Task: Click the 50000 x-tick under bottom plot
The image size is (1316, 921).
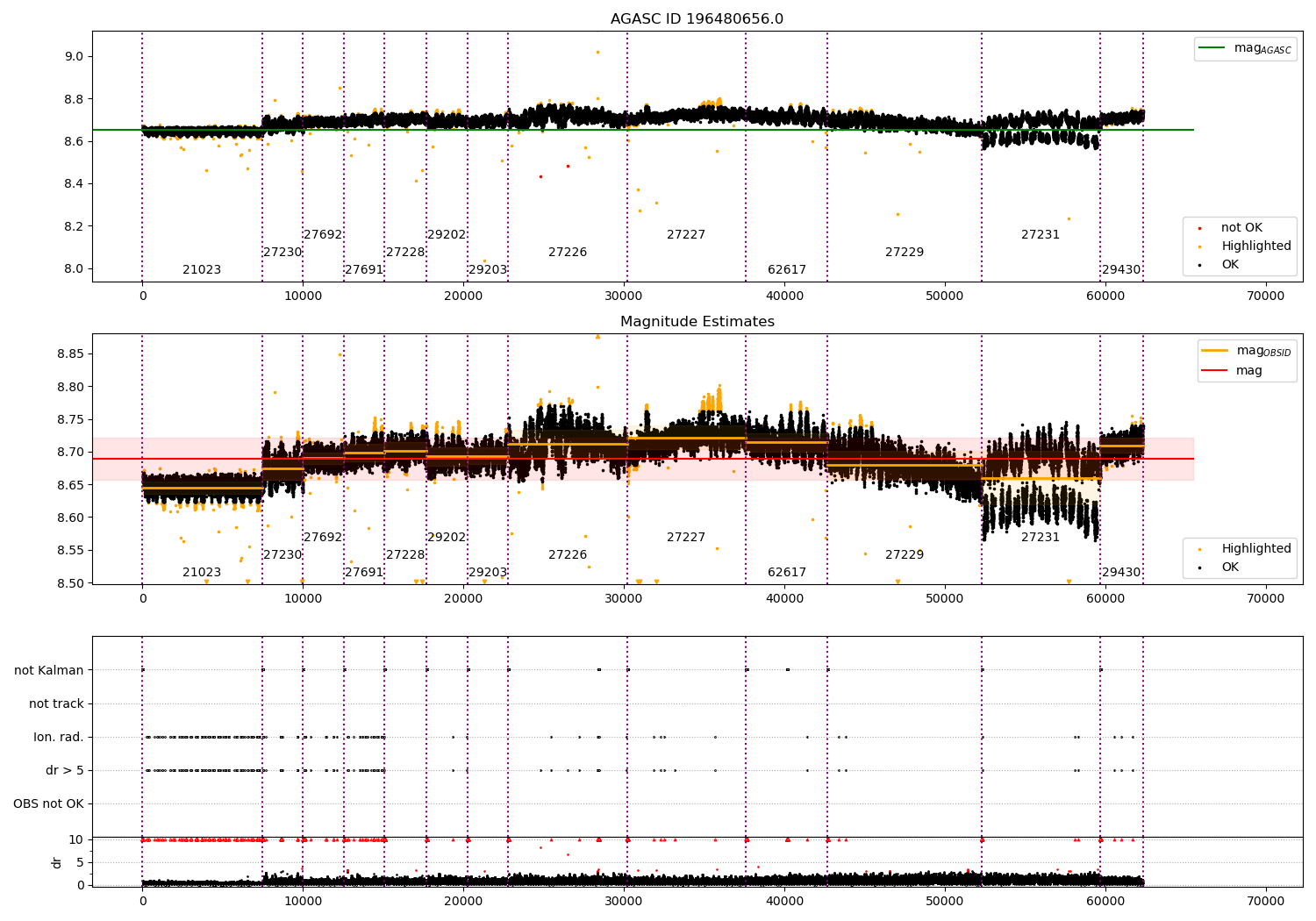Action: coord(945,902)
